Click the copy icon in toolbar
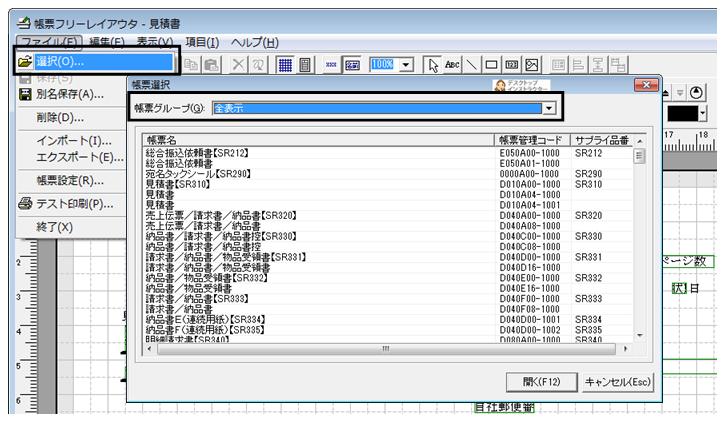This screenshot has height=428, width=726. pyautogui.click(x=191, y=65)
